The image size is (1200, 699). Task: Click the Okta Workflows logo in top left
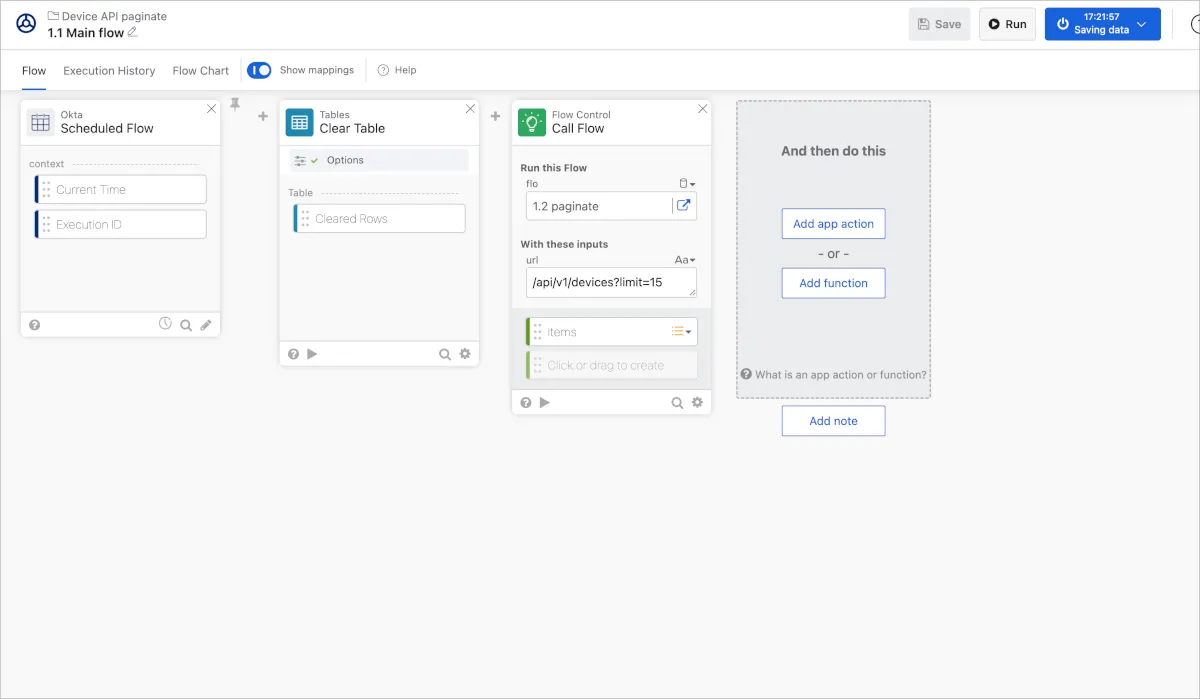26,24
